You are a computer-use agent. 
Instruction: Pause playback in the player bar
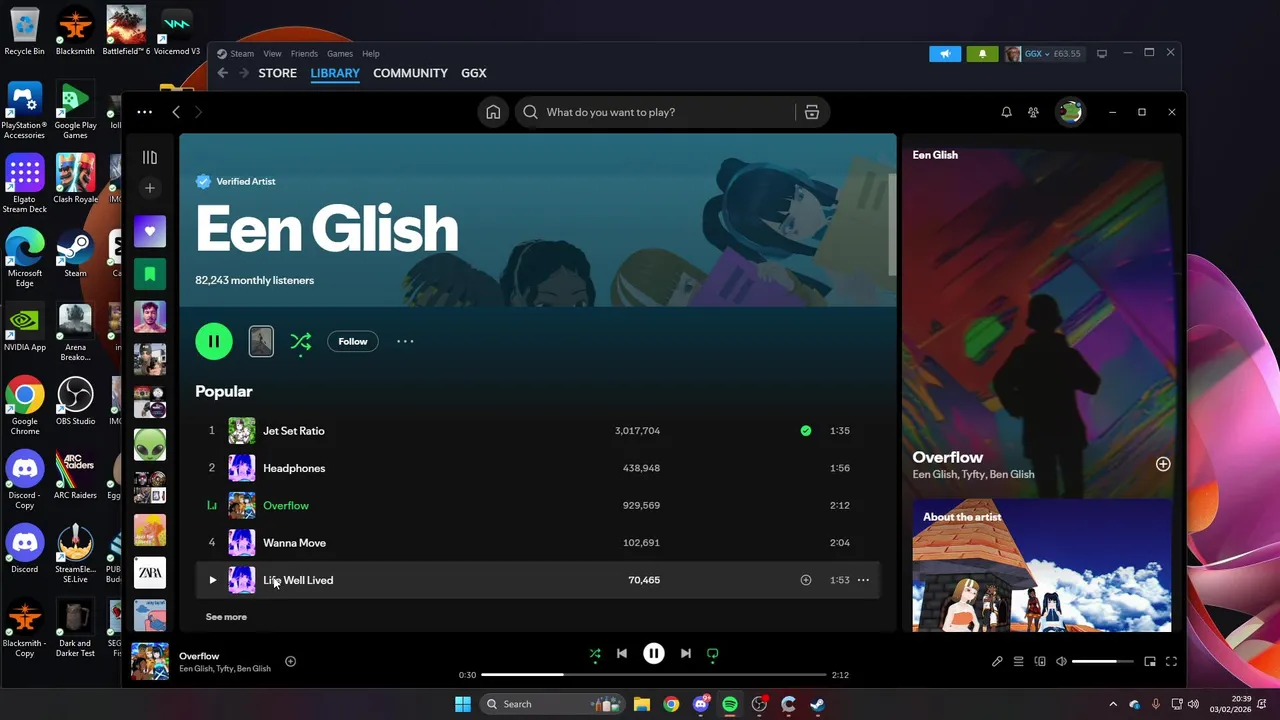[x=654, y=654]
